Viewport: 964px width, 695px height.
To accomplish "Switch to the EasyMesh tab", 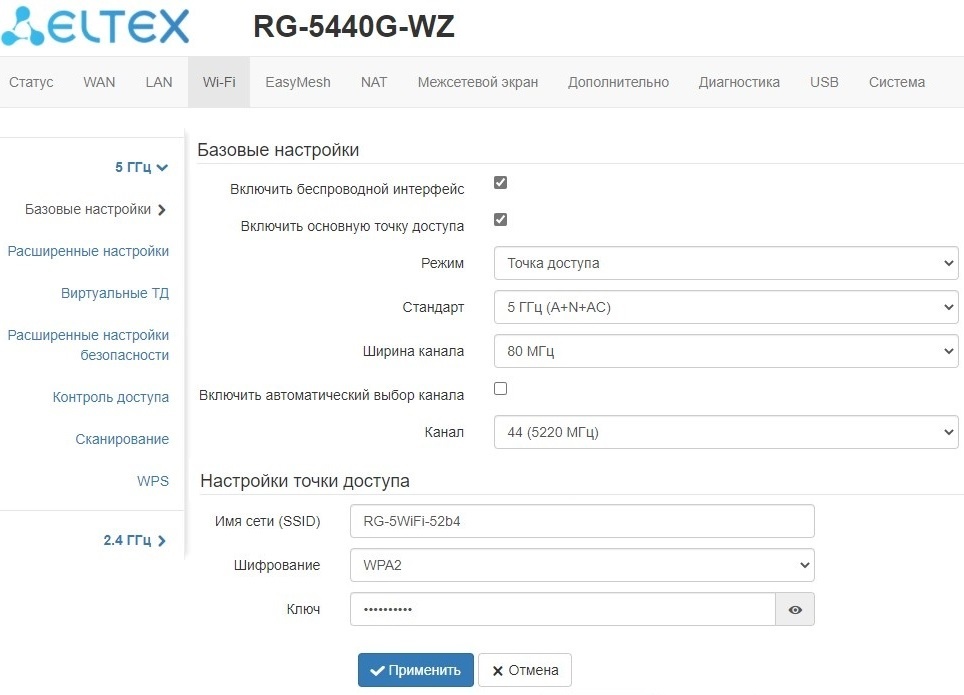I will pyautogui.click(x=298, y=82).
